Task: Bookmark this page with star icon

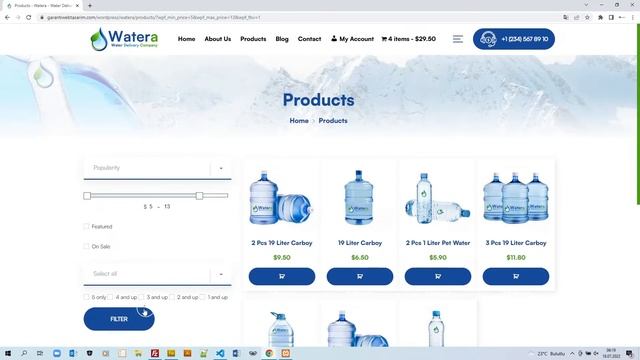Action: point(587,18)
